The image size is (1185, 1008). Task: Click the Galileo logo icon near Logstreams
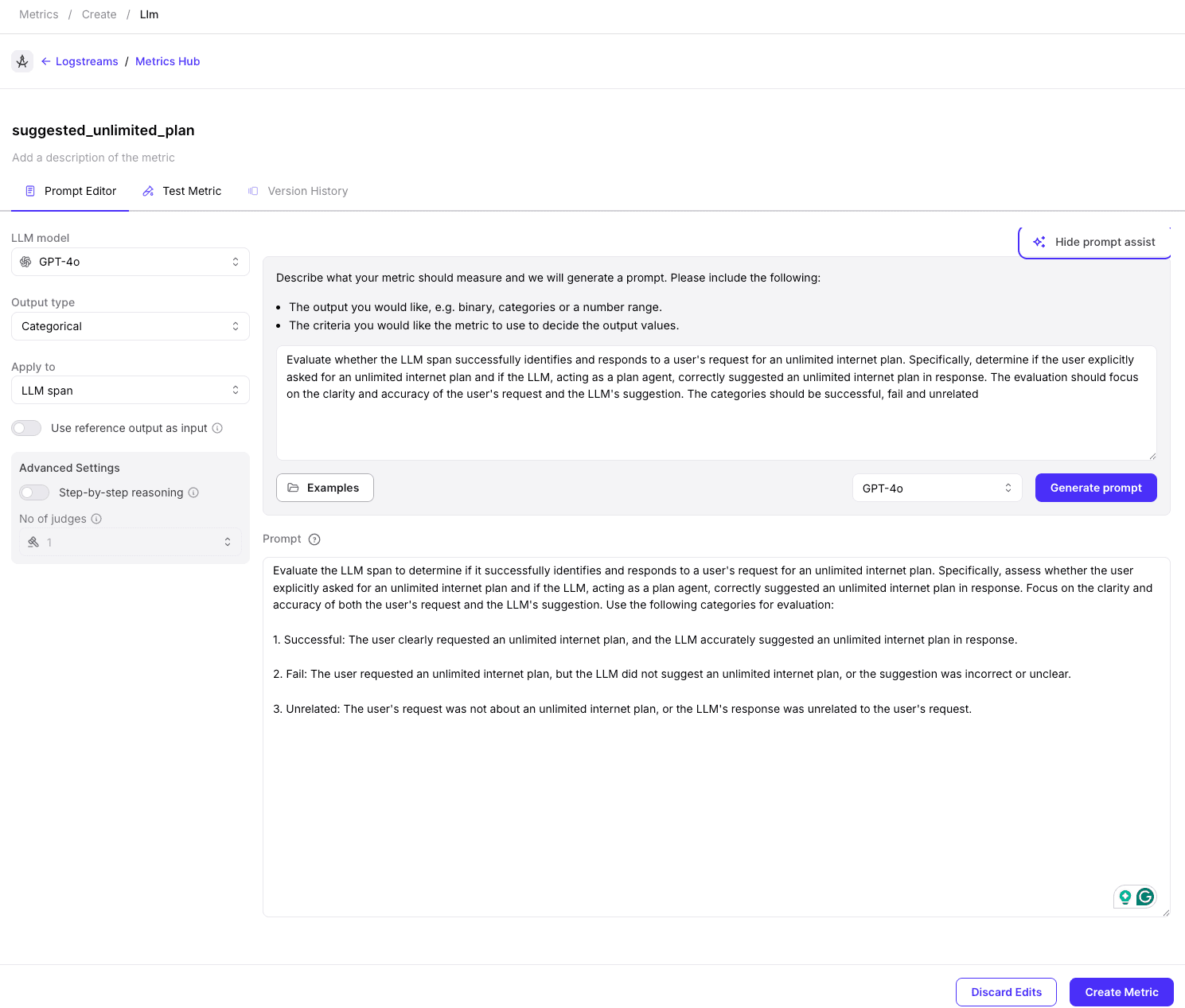(x=22, y=61)
